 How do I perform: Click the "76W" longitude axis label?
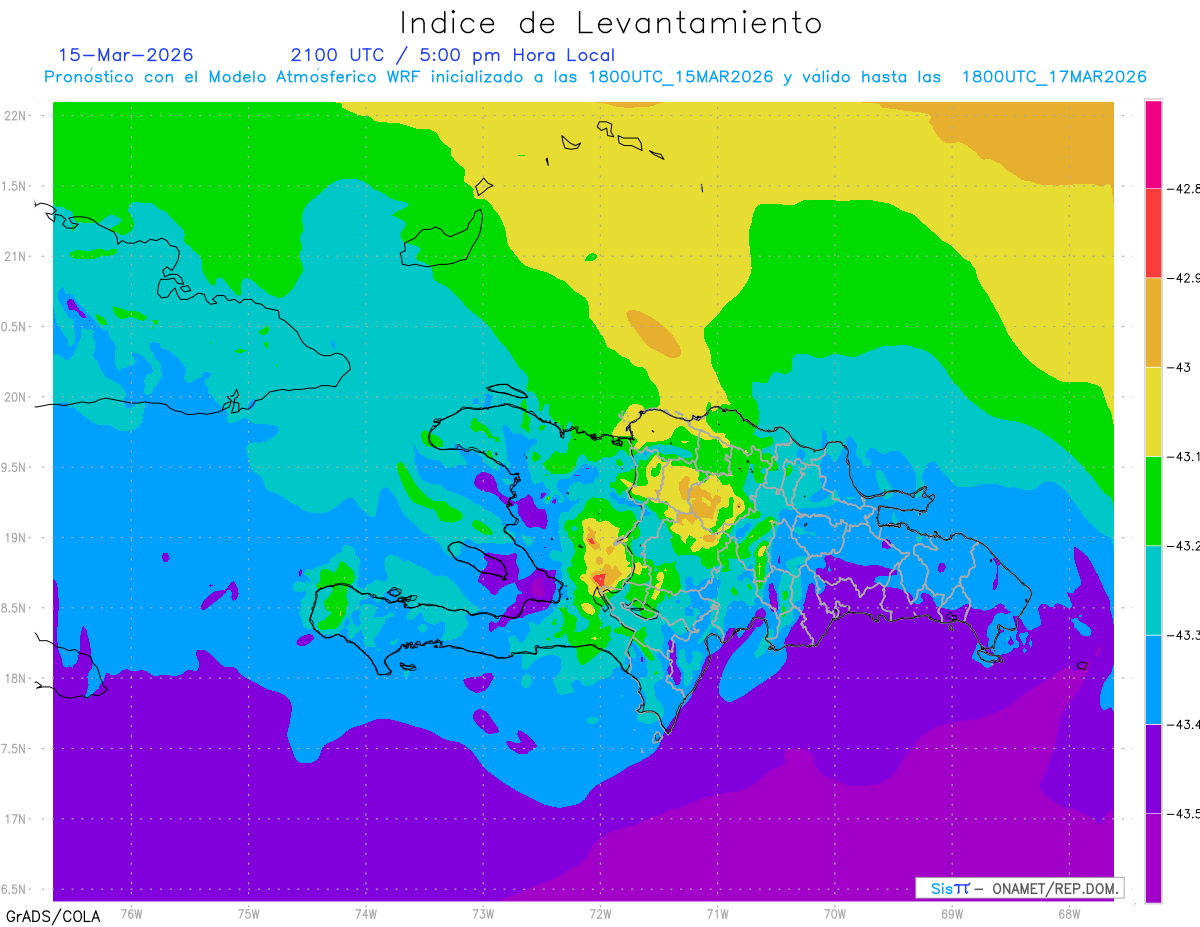point(131,913)
